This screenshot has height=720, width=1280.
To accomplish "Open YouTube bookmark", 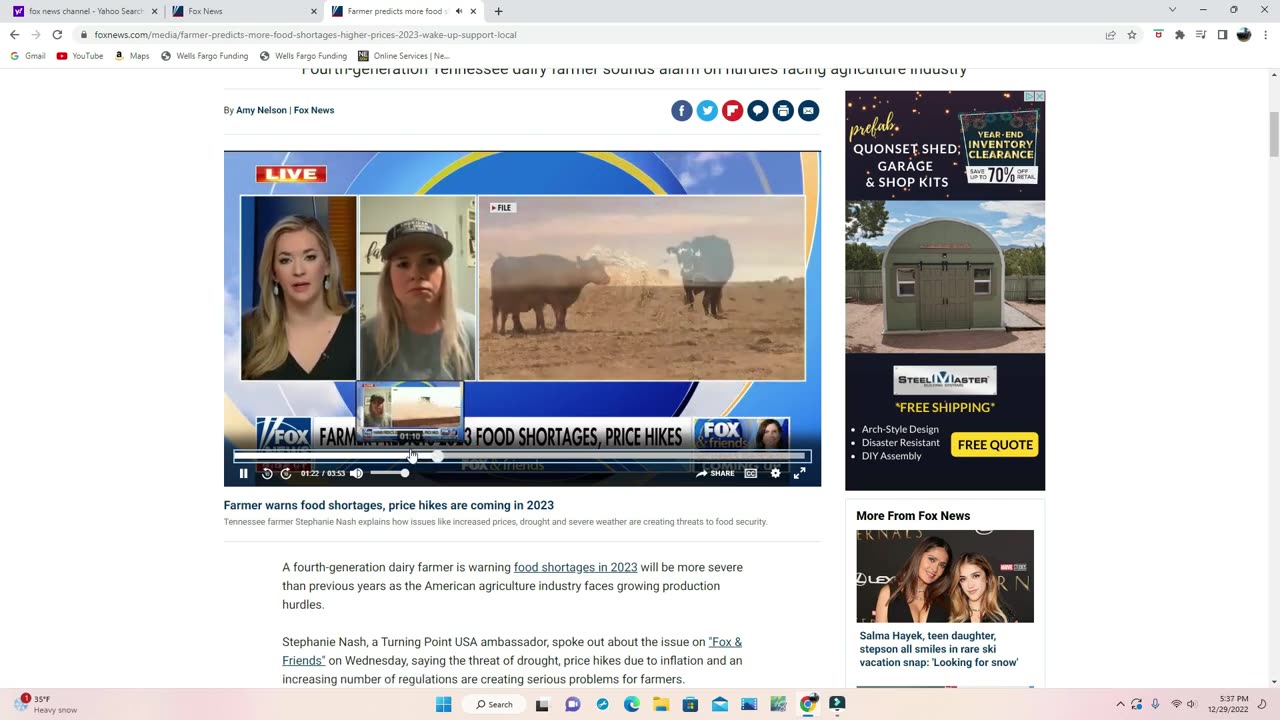I will [80, 56].
